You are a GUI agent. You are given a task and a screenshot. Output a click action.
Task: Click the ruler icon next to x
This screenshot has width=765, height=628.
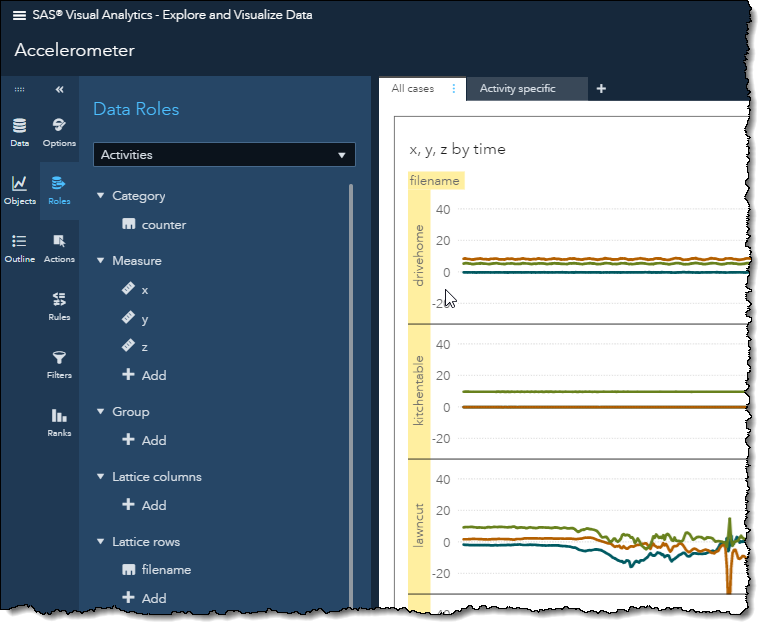coord(128,289)
